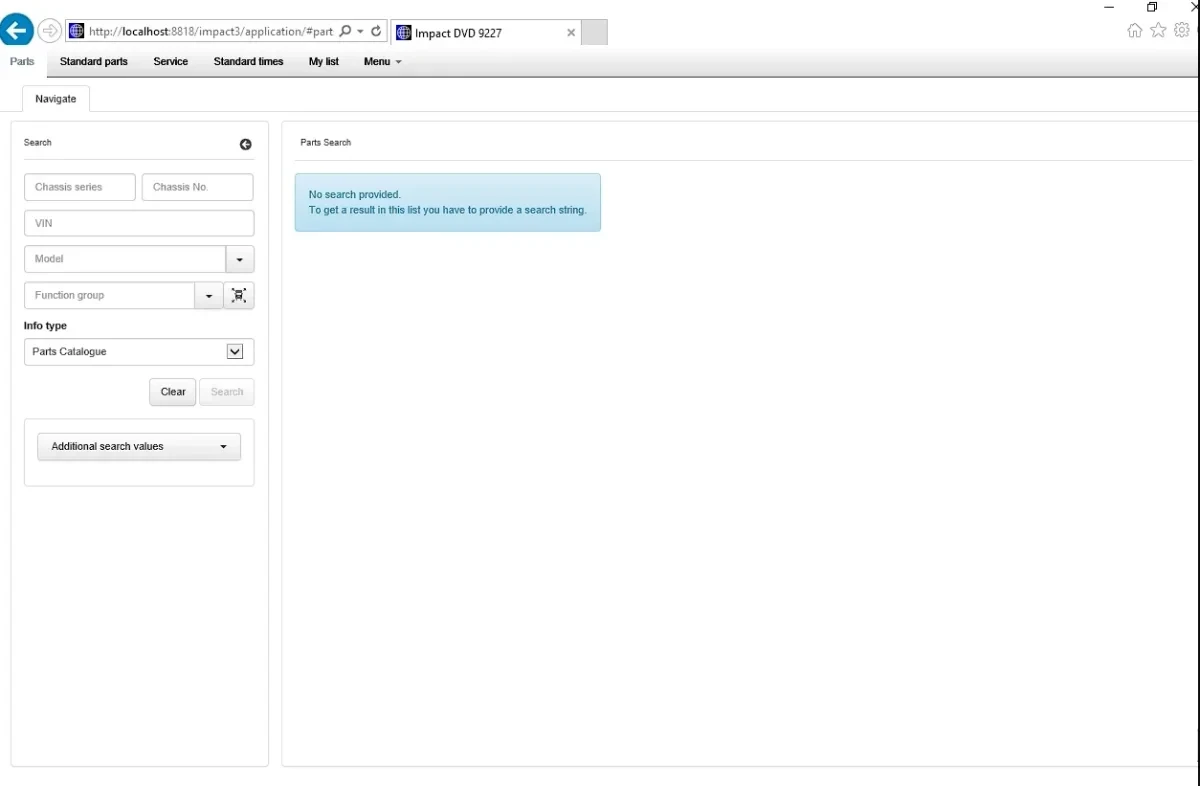Expand Additional search values dropdown

[139, 446]
